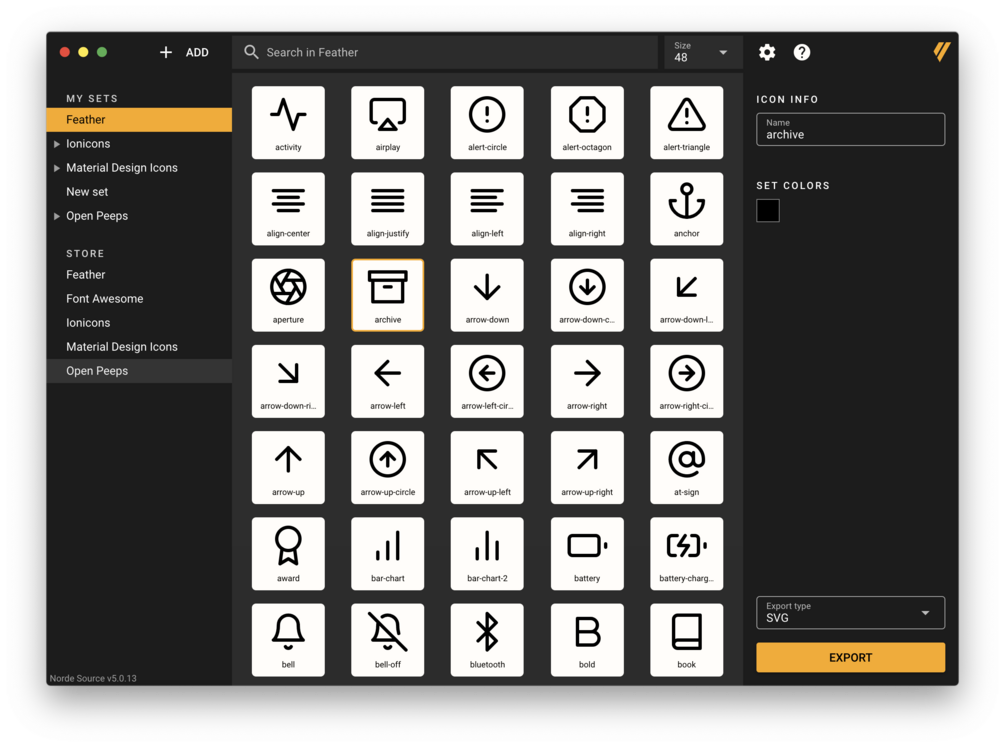
Task: Open the New set entry
Action: click(139, 192)
